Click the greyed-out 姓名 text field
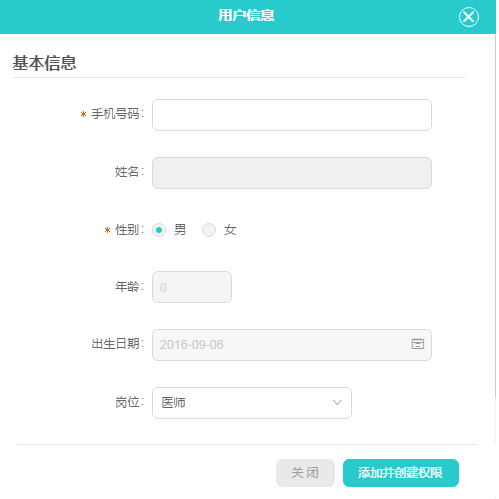 click(292, 173)
